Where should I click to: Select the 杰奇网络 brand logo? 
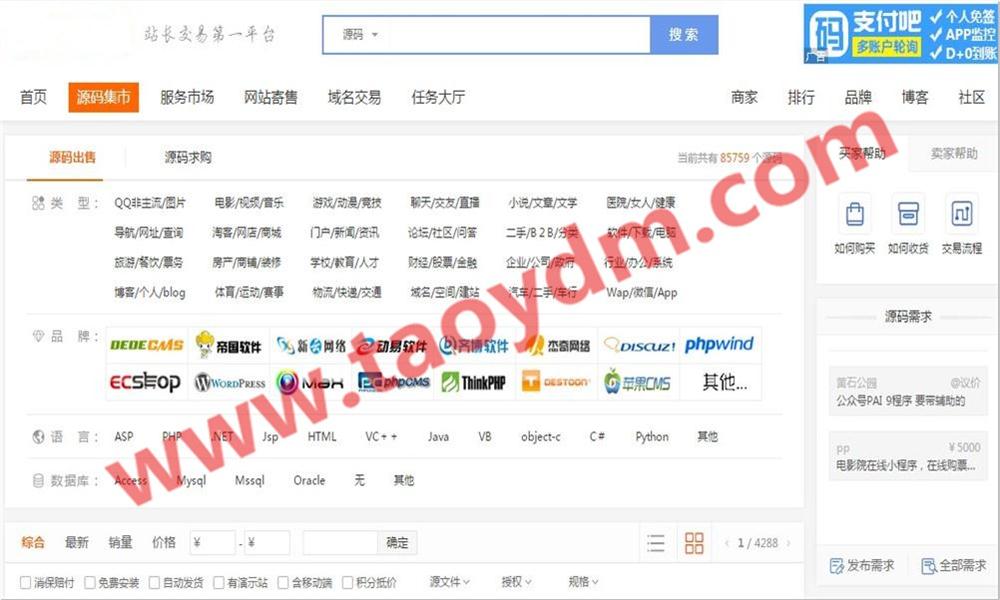coord(557,345)
